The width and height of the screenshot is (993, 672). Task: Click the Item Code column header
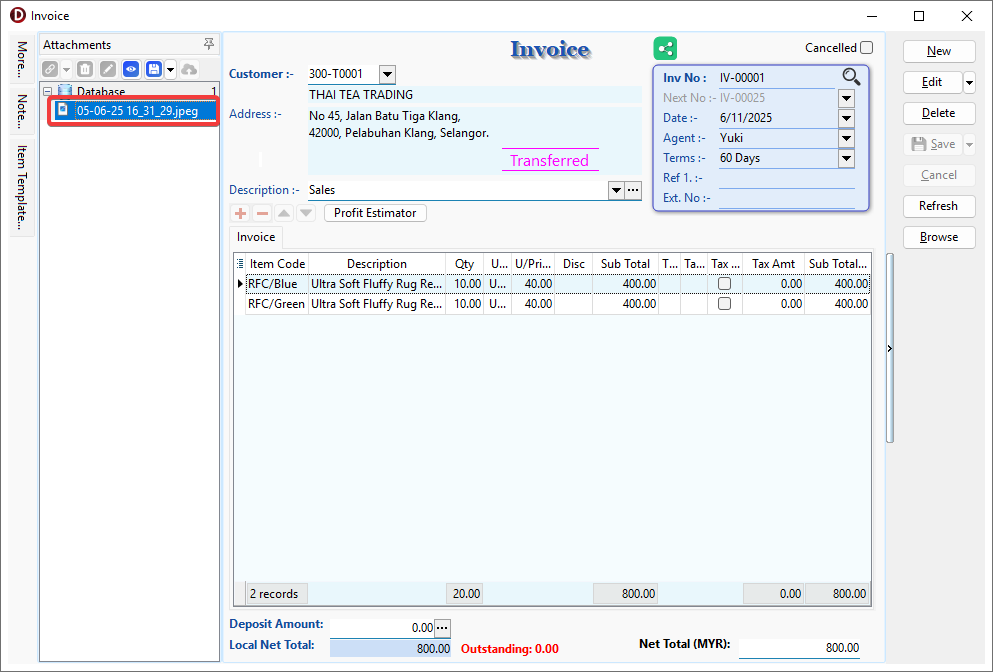coord(277,263)
